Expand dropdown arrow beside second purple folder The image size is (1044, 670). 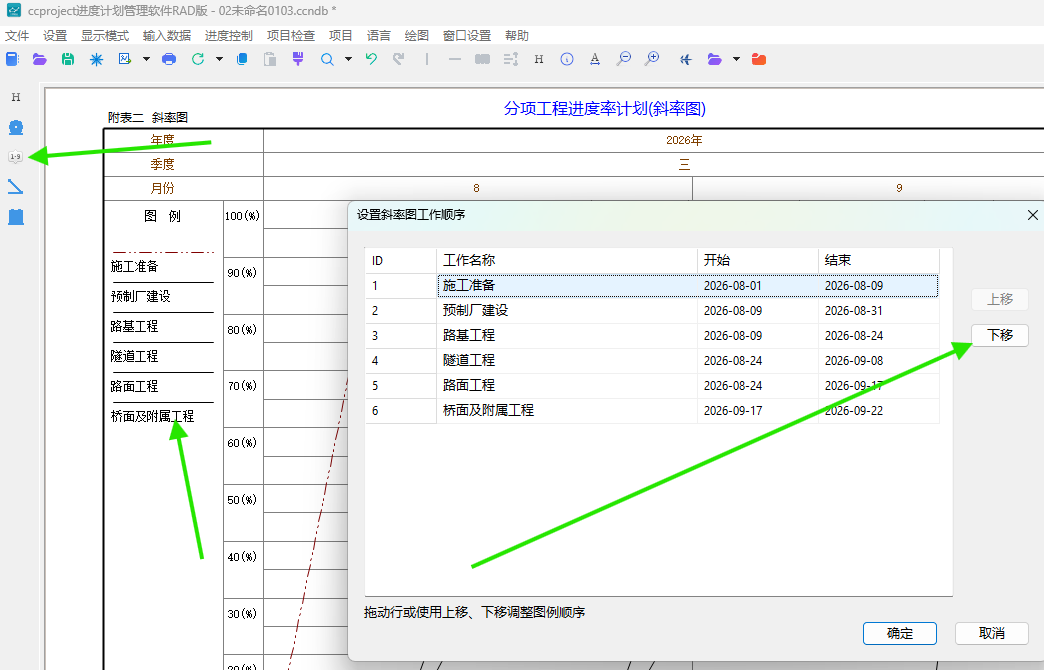pos(736,59)
